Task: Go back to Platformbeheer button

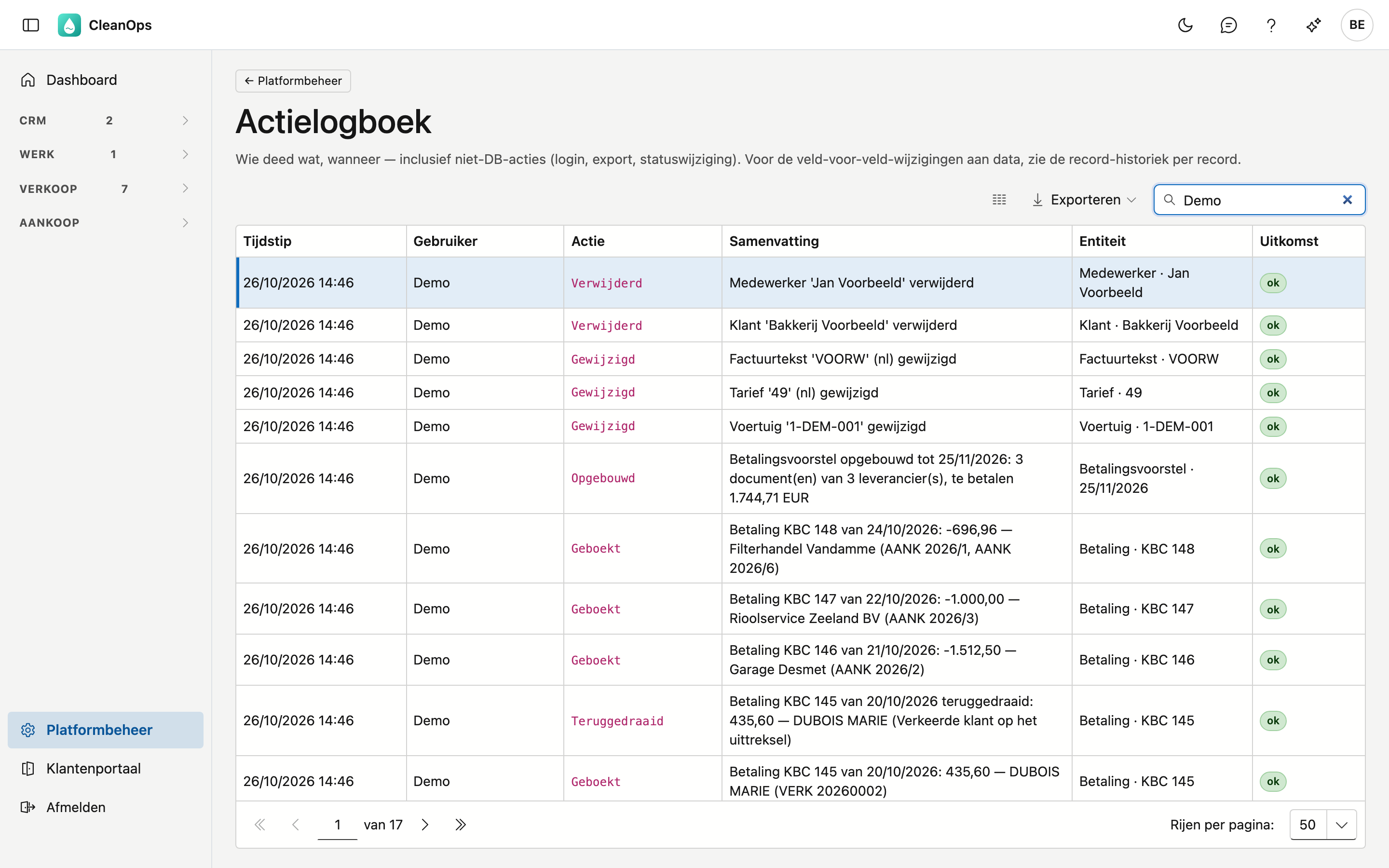Action: 293,81
